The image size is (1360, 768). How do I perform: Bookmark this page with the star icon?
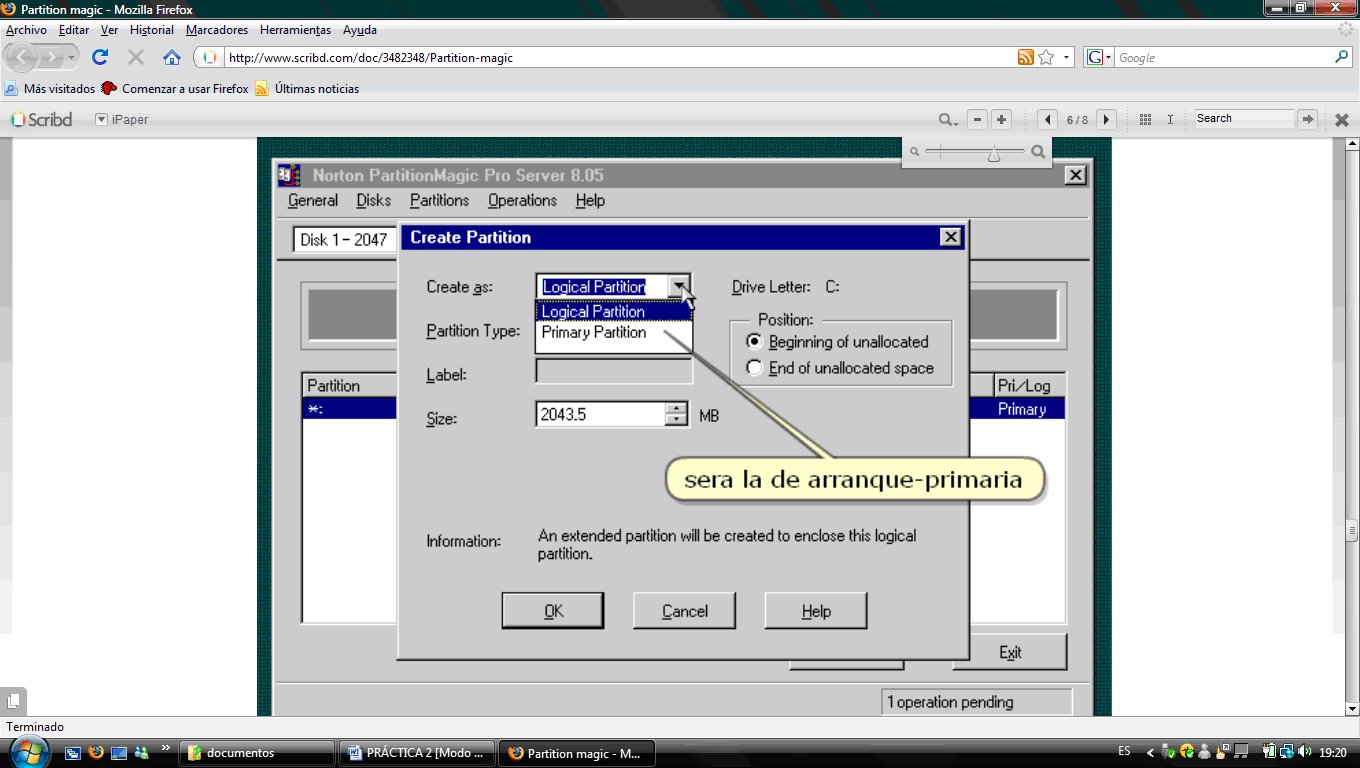(1046, 57)
